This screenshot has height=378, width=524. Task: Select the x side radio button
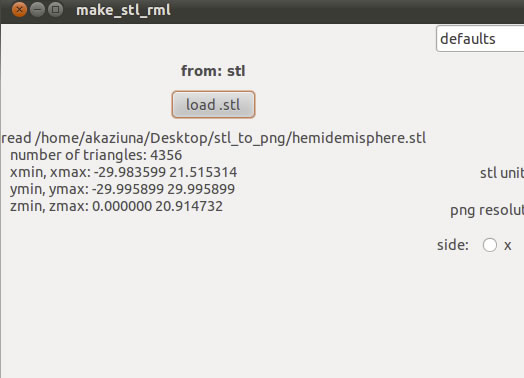[x=490, y=245]
